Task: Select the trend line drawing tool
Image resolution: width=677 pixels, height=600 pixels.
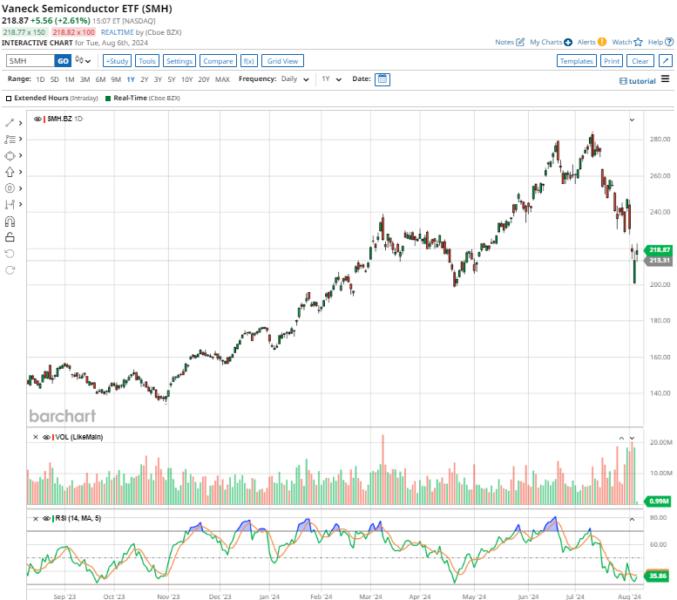Action: tap(9, 123)
